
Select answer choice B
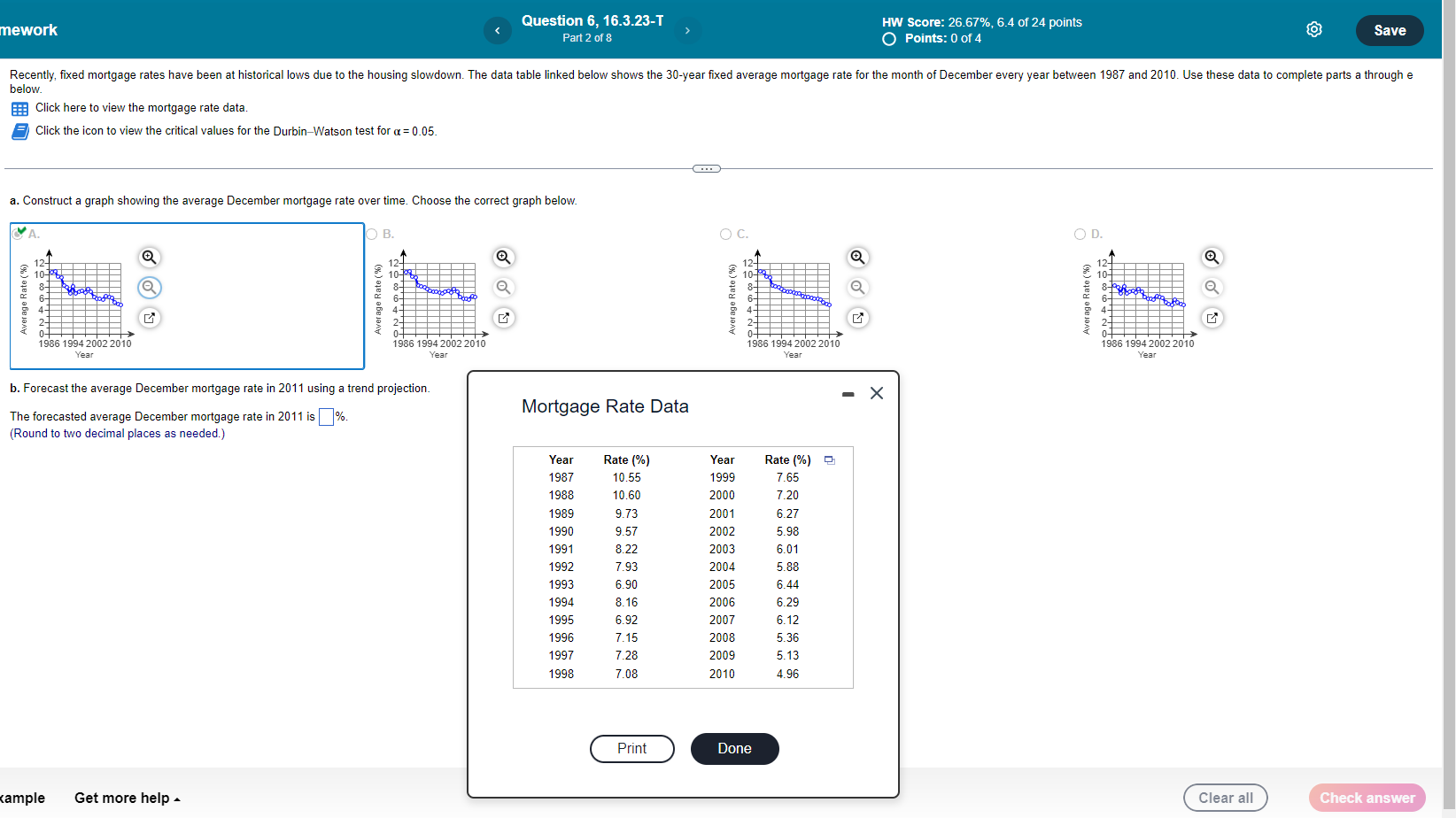(372, 234)
